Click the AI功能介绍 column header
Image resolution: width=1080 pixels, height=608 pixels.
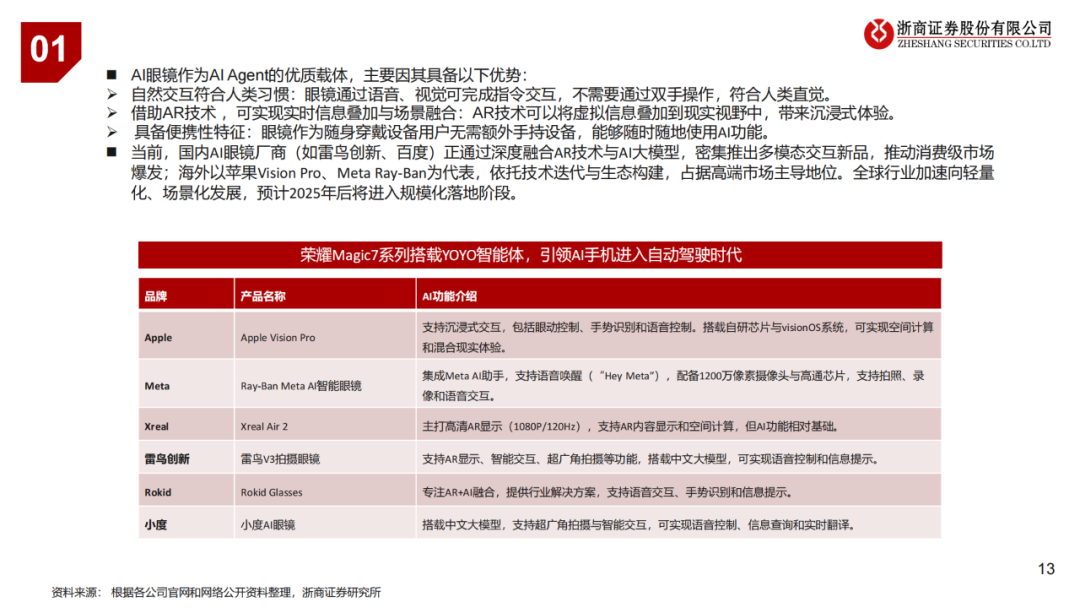pyautogui.click(x=678, y=295)
